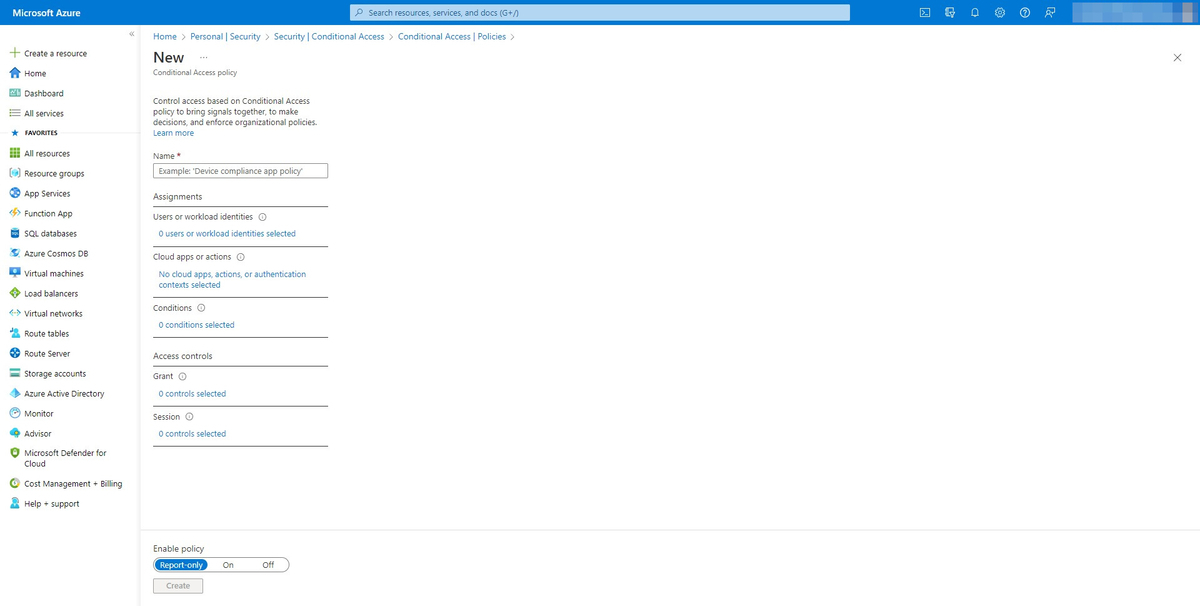Click the Virtual machines icon
The height and width of the screenshot is (606, 1200).
(x=15, y=273)
